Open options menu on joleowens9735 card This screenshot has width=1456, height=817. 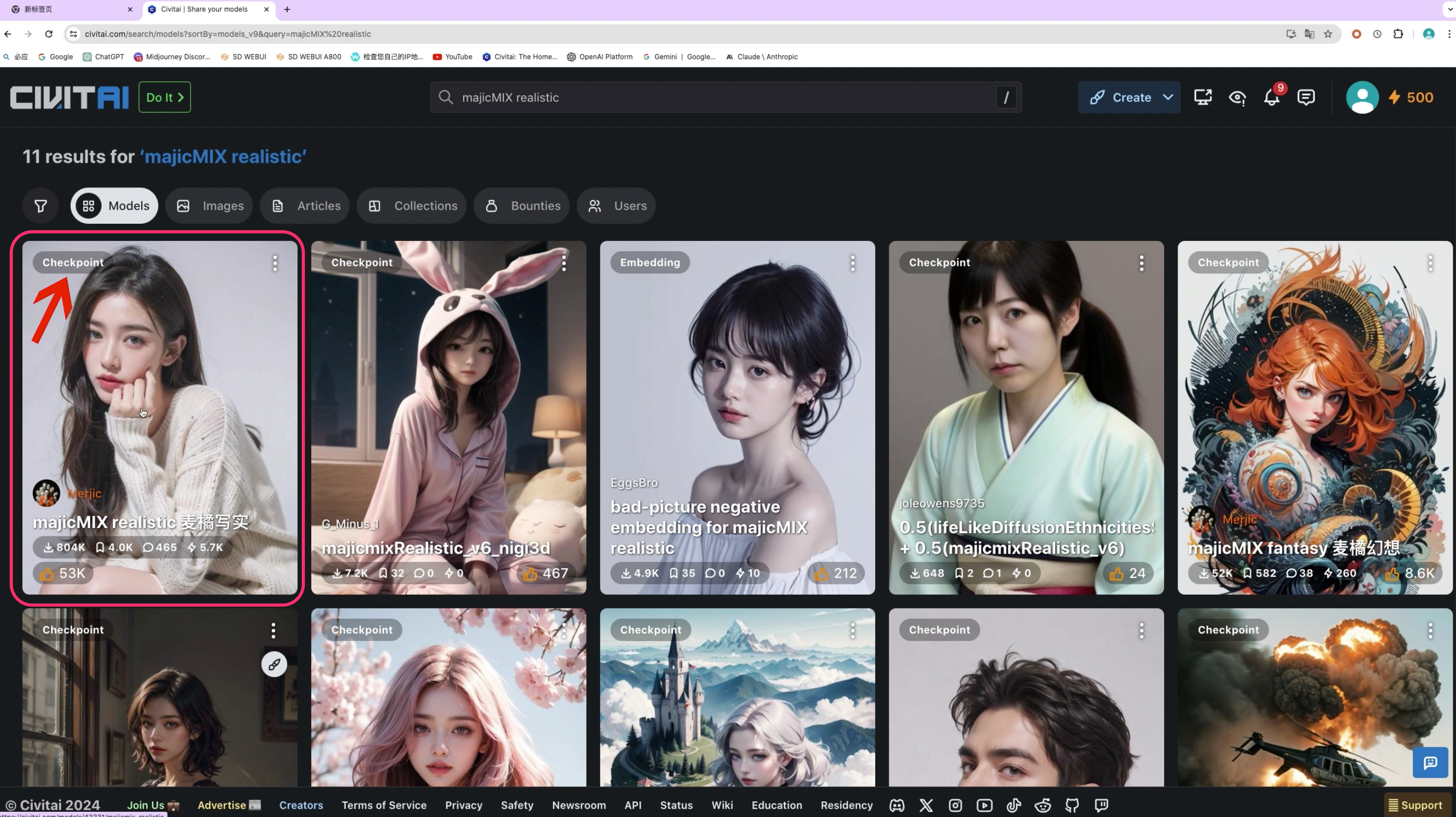[1142, 263]
